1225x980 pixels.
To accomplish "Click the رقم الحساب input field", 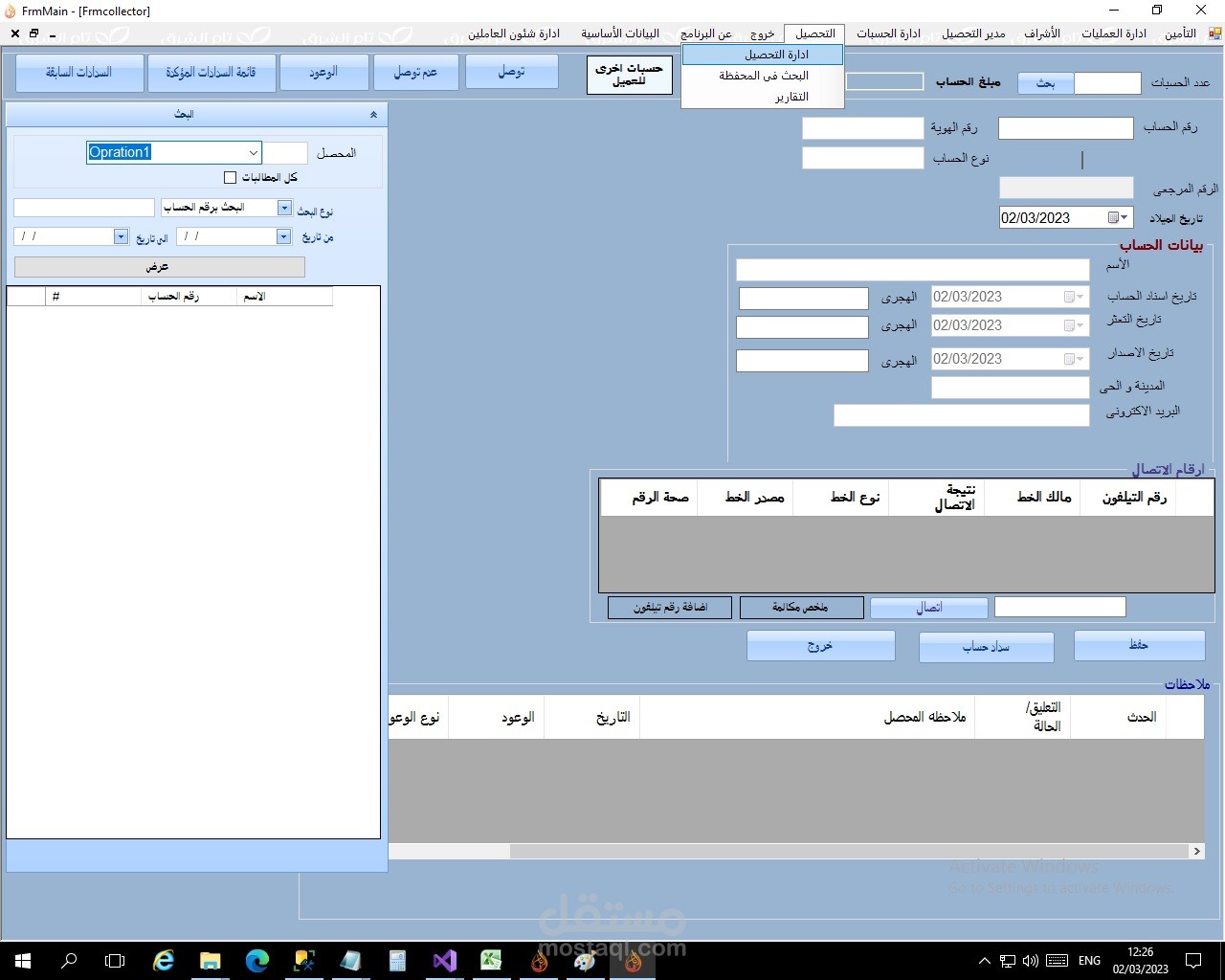I will pyautogui.click(x=1066, y=128).
